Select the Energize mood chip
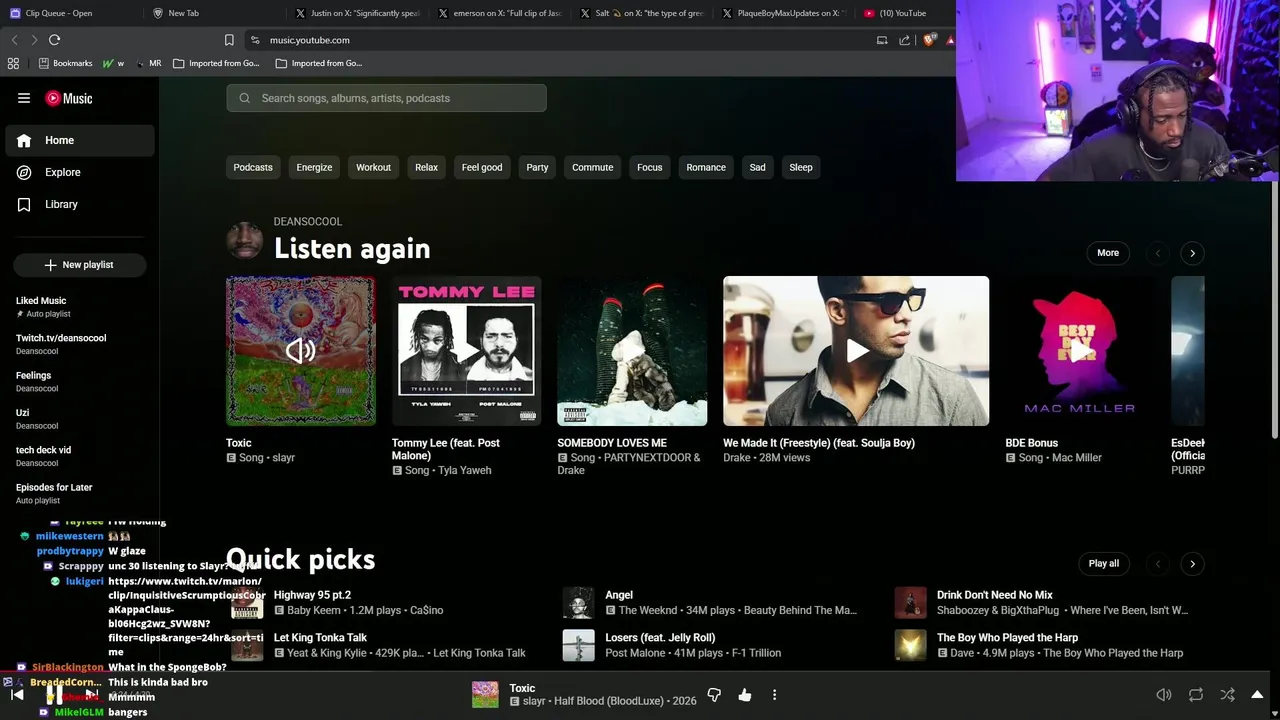Screen dimensions: 1280x720 click(x=314, y=167)
